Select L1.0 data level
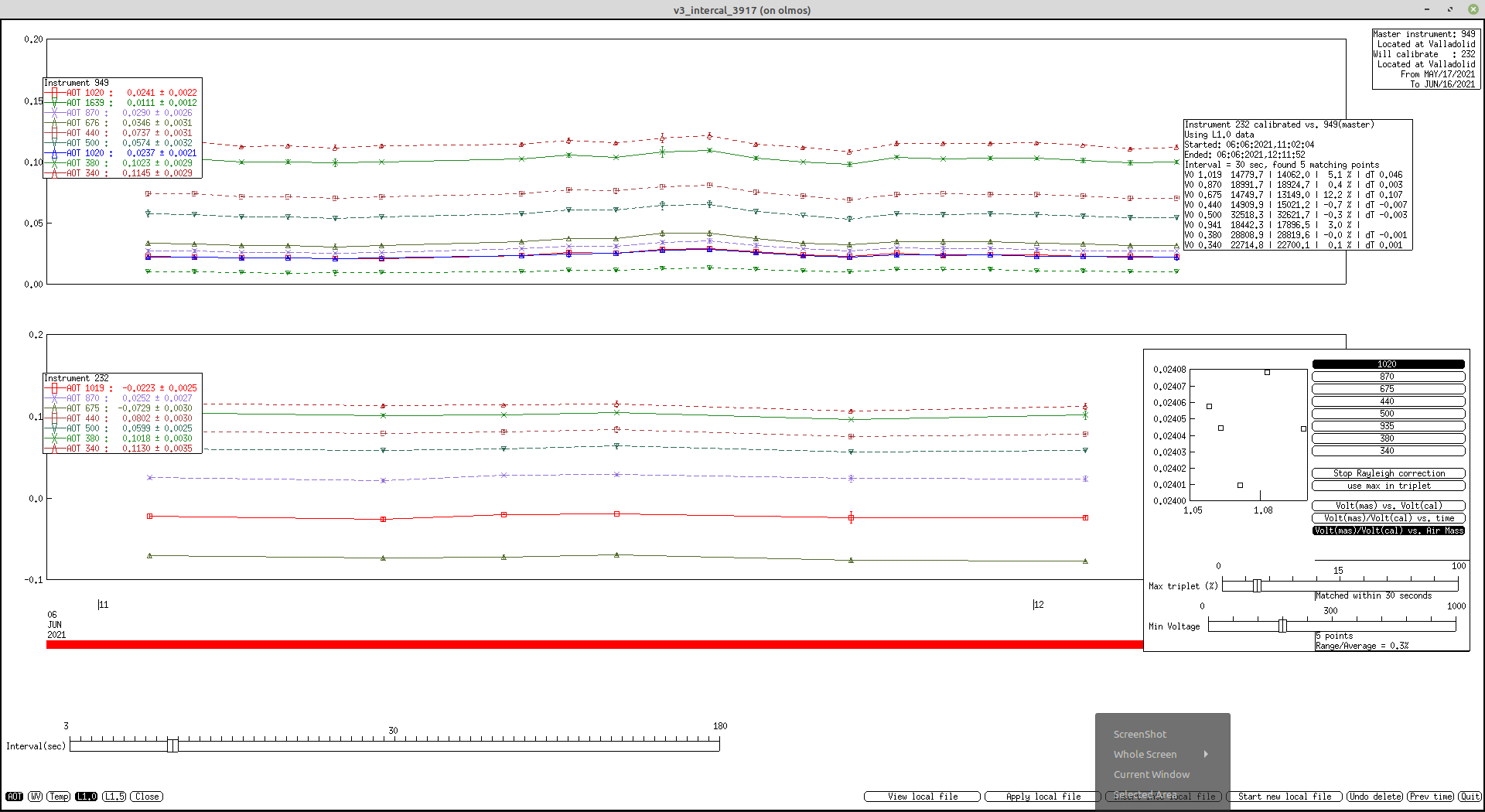The width and height of the screenshot is (1485, 812). tap(87, 797)
